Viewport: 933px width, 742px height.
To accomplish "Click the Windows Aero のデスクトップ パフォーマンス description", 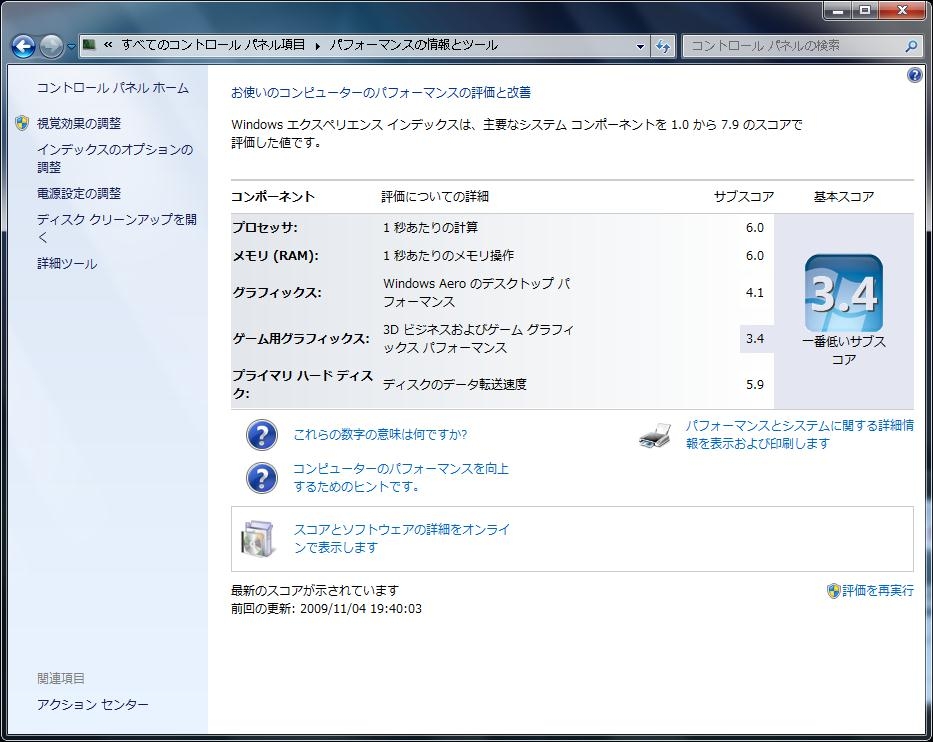I will click(x=477, y=293).
